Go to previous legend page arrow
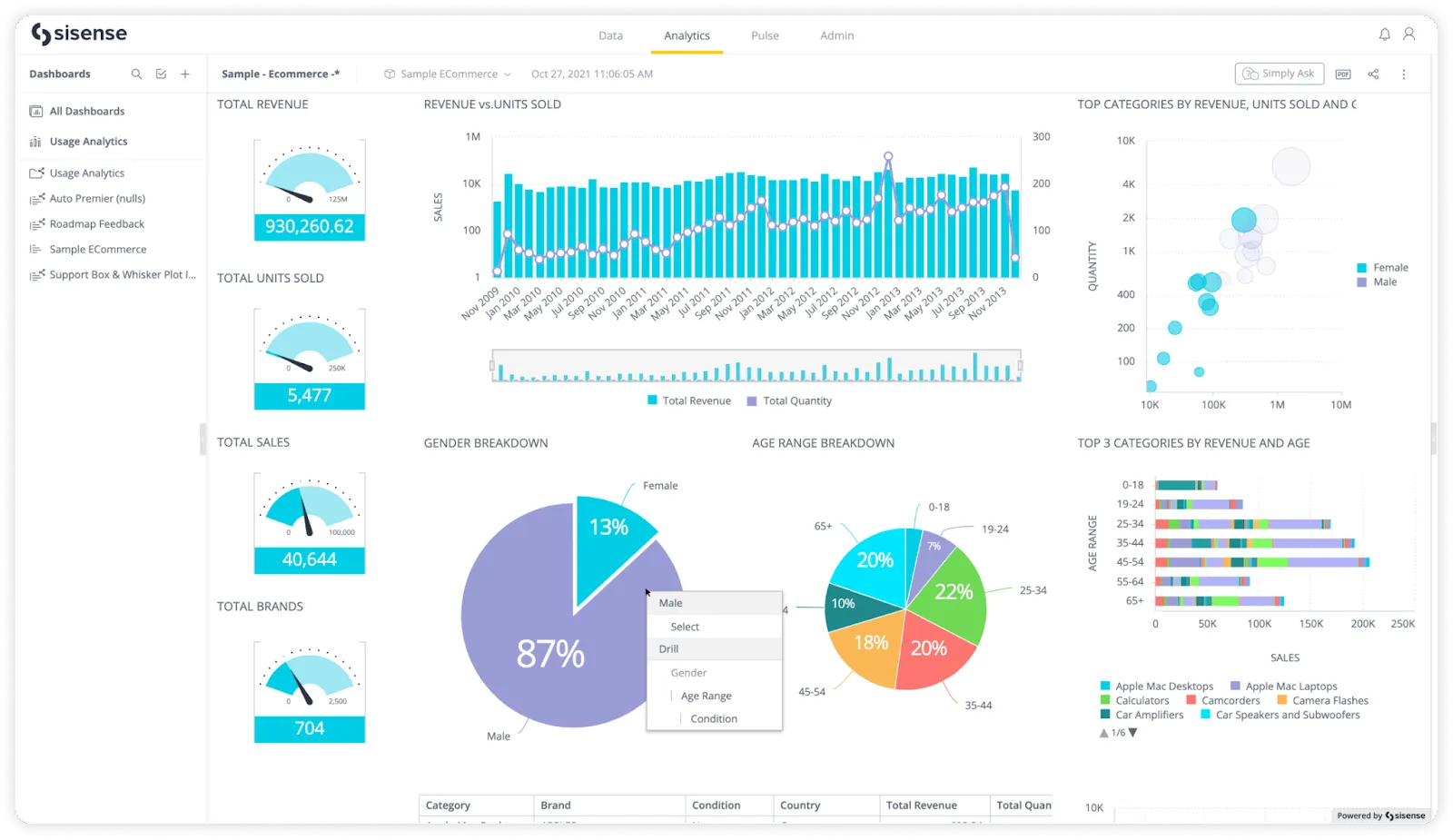The height and width of the screenshot is (840, 1453). pyautogui.click(x=1104, y=733)
